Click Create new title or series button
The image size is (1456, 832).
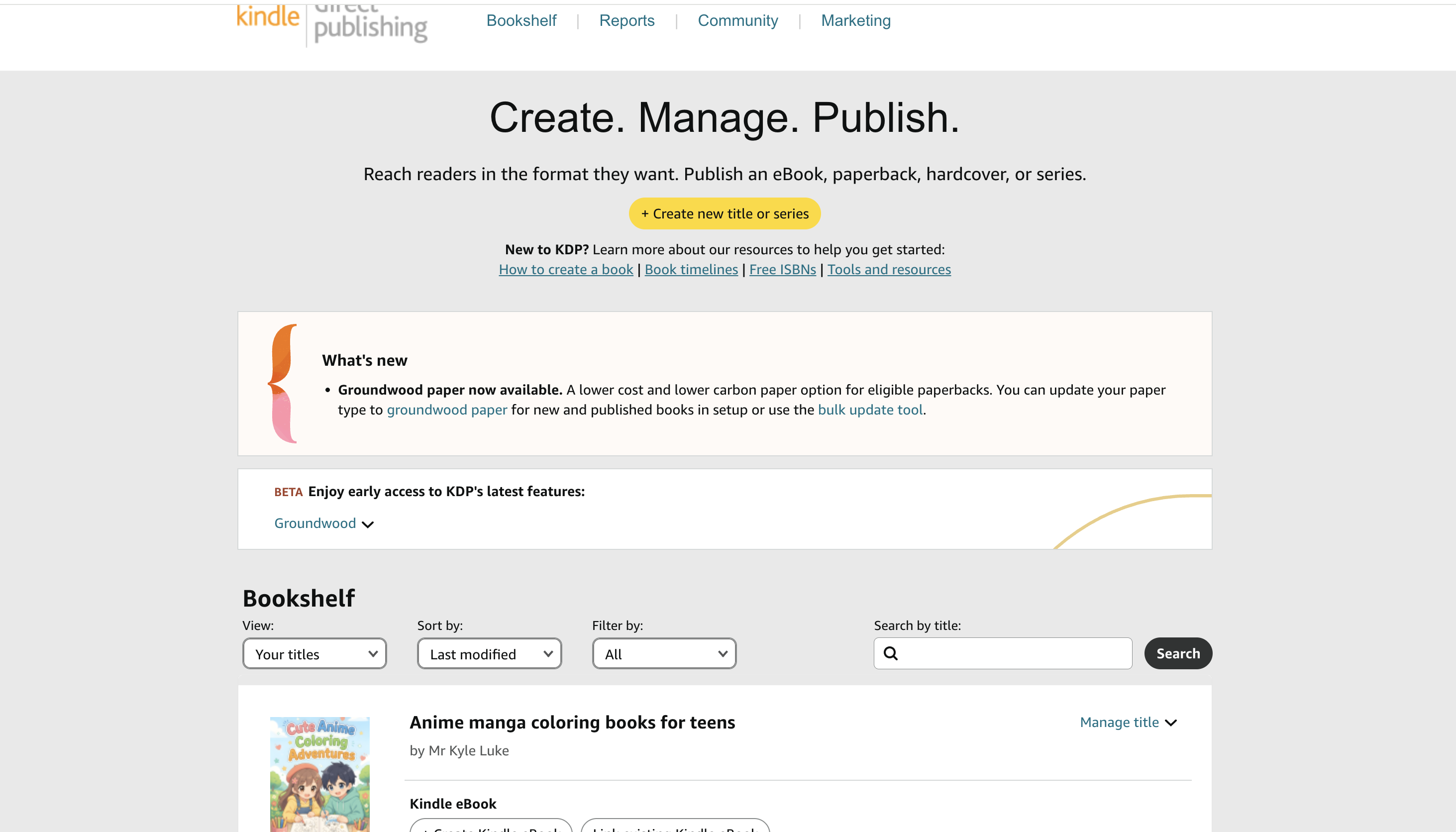pos(725,213)
